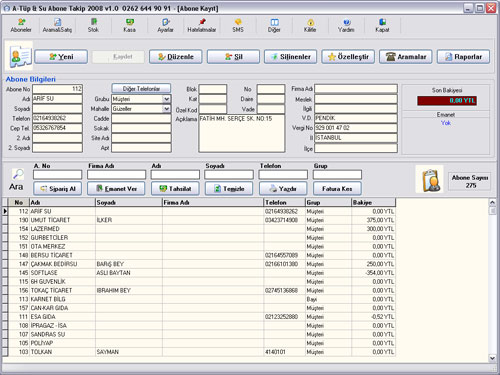Select row TOLKAN
This screenshot has height=375, width=500.
(x=202, y=352)
